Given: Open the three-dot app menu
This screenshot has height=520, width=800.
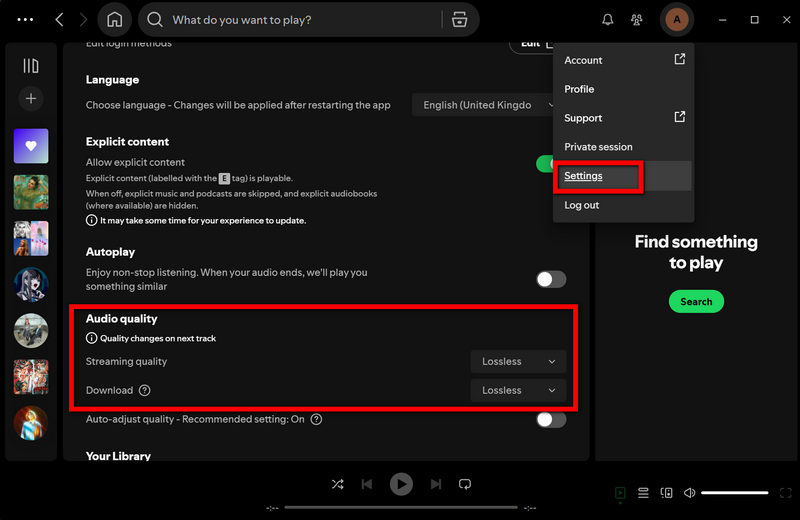Looking at the screenshot, I should tap(25, 20).
